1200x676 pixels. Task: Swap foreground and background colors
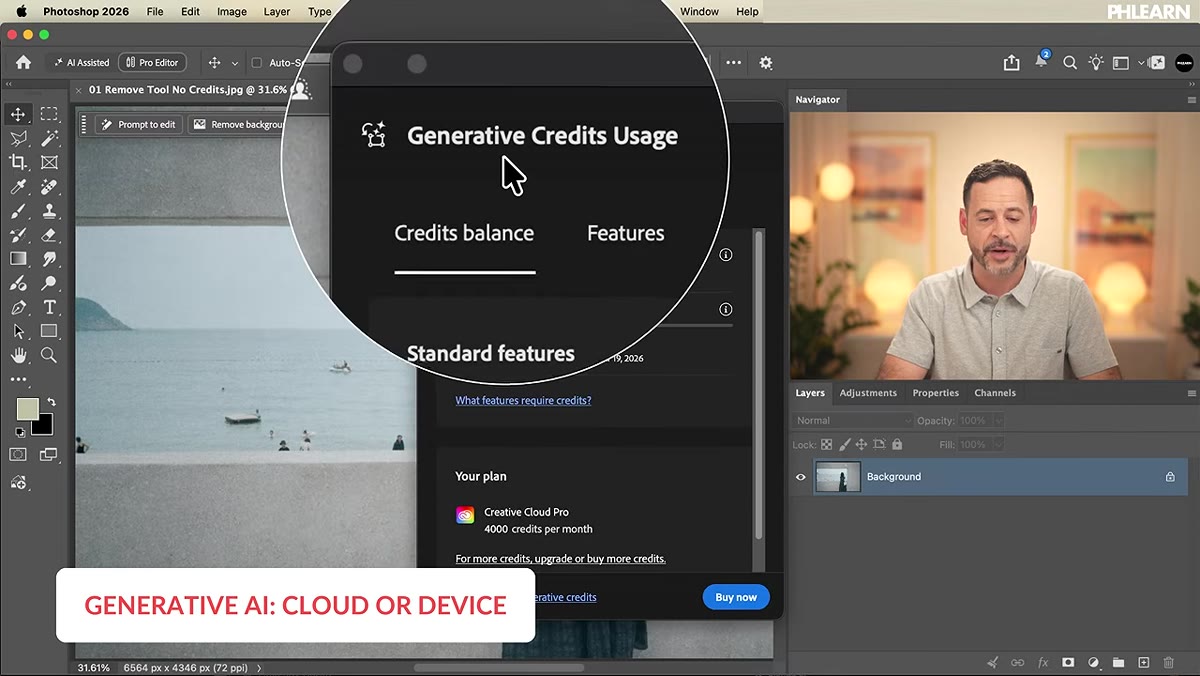[x=51, y=402]
